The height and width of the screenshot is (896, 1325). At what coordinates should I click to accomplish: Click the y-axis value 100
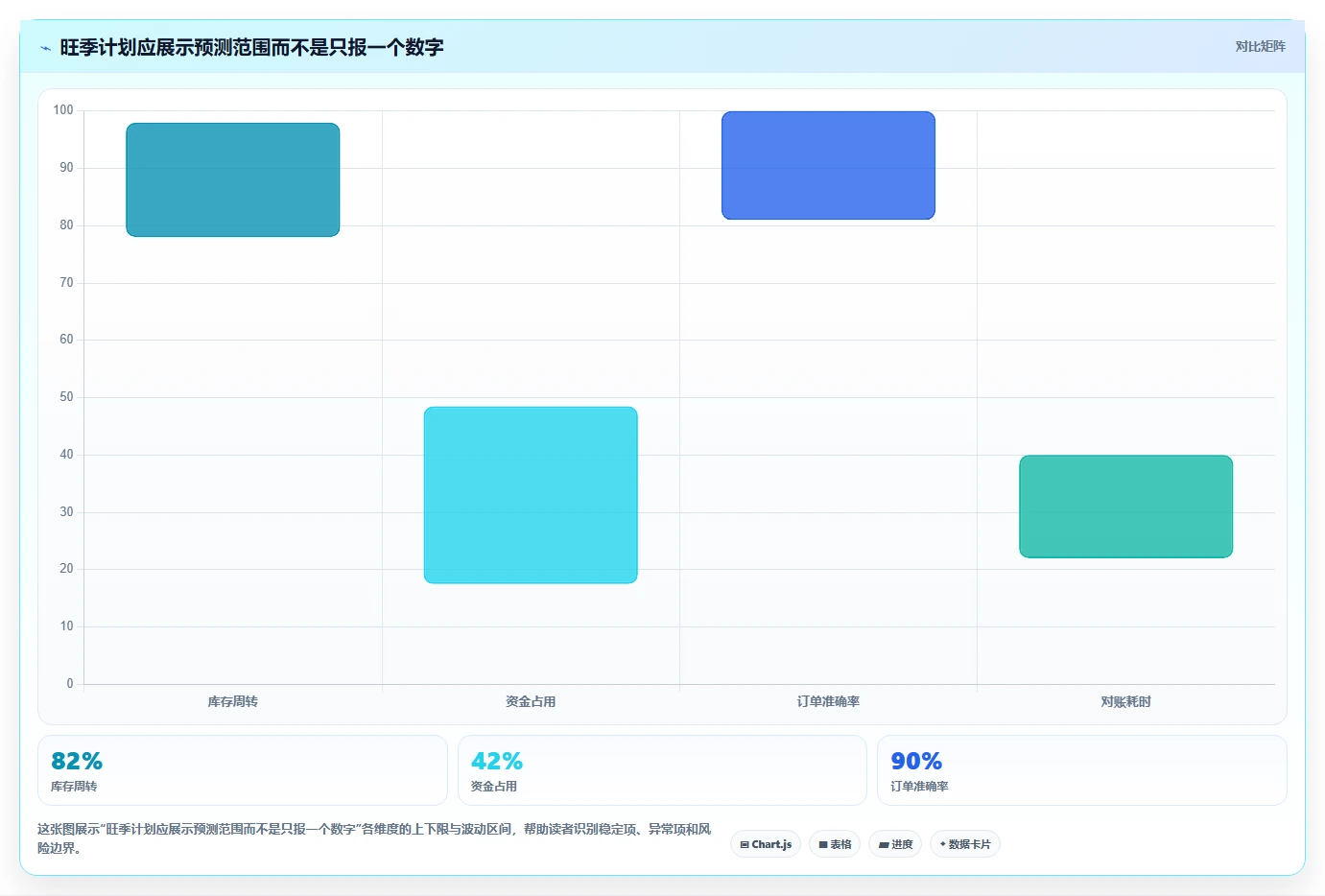click(x=63, y=110)
